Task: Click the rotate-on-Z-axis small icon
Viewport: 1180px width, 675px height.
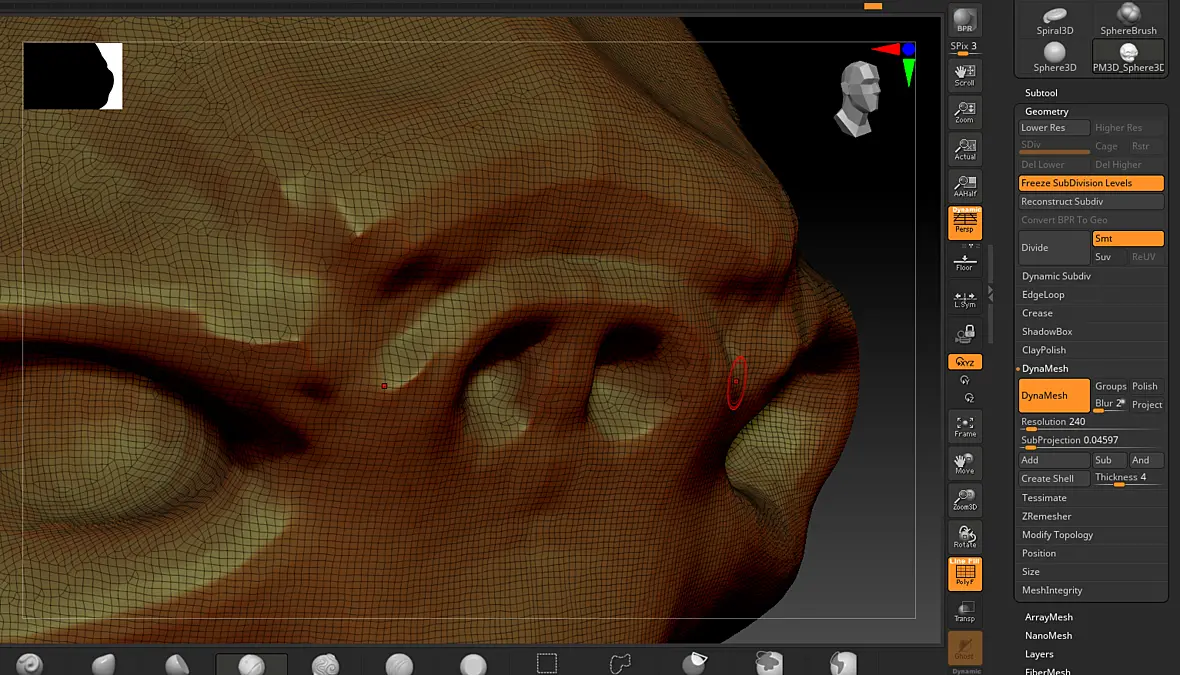Action: [969, 398]
